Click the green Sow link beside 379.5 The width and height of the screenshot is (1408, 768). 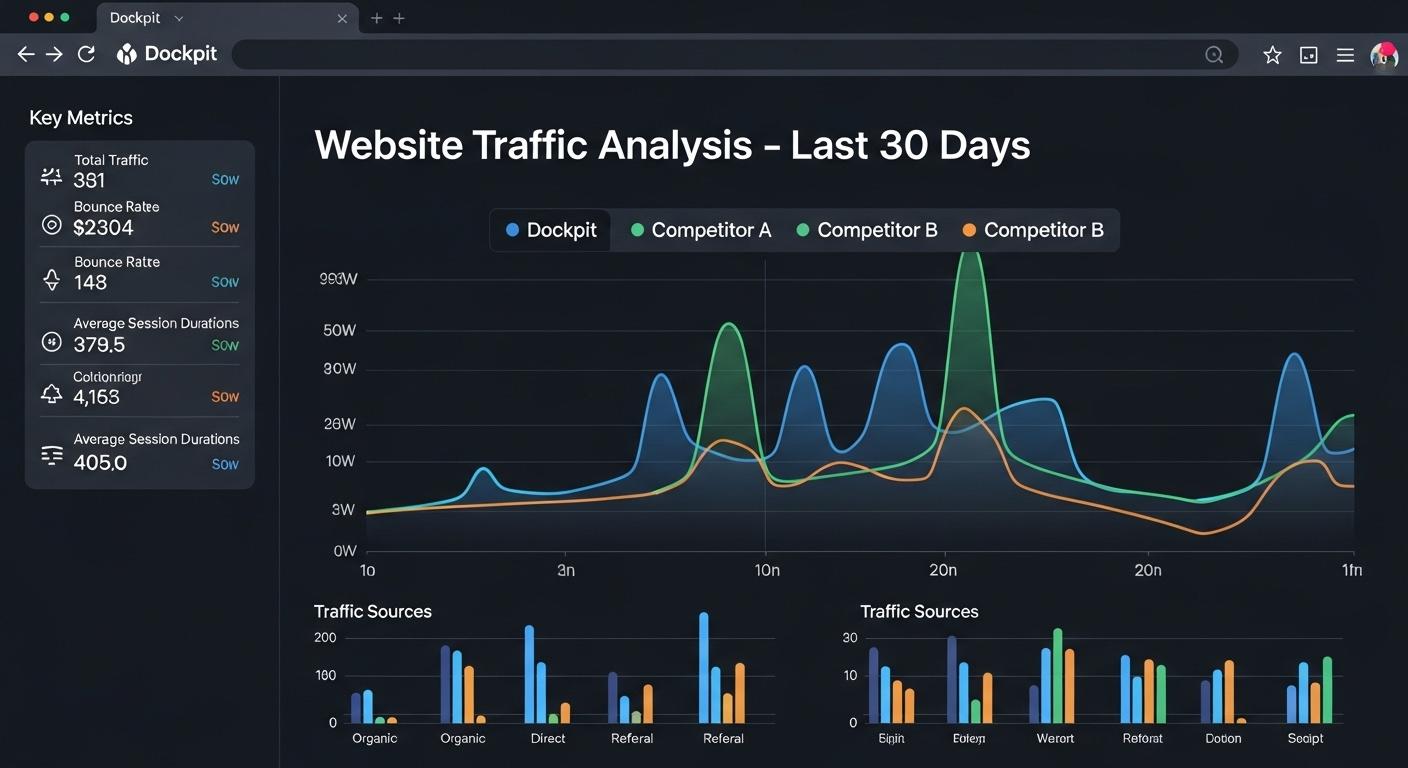click(x=225, y=345)
